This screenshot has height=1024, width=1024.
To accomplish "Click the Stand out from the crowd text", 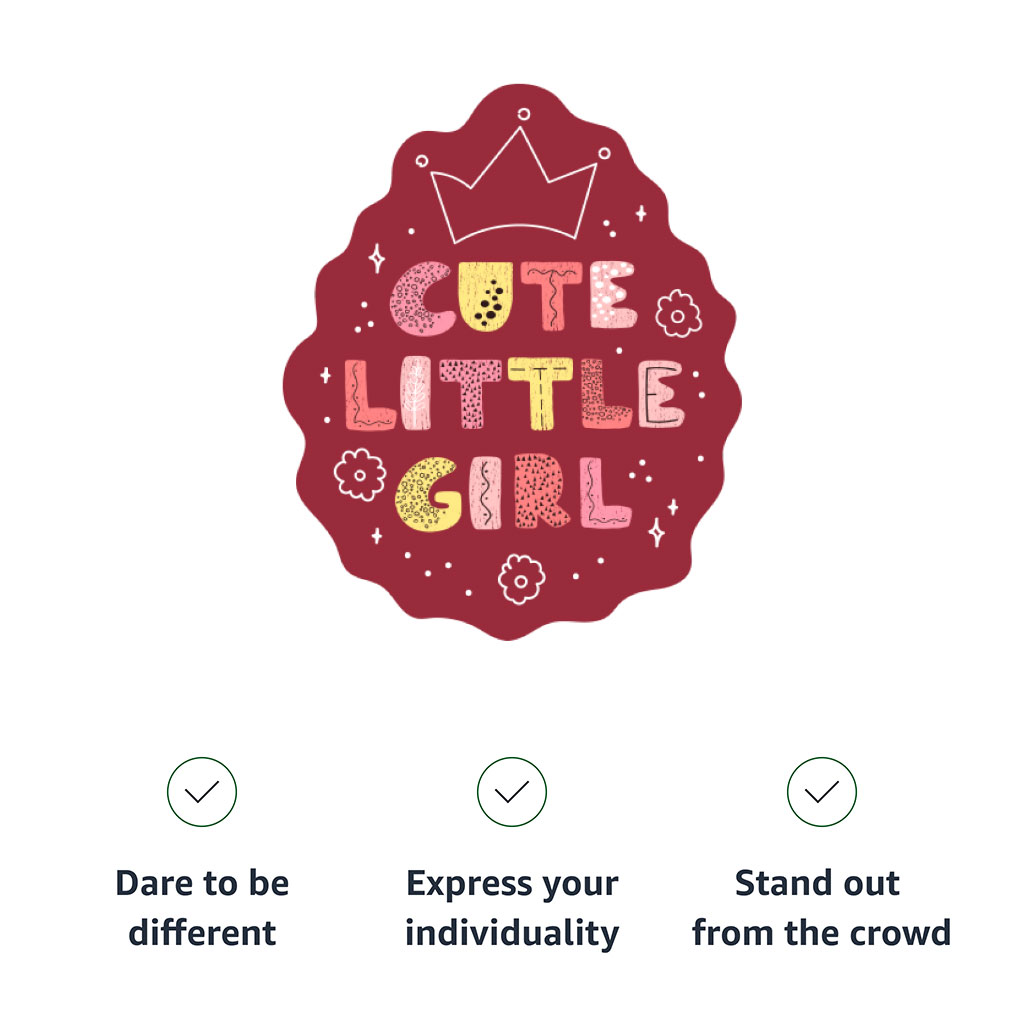I will (821, 908).
